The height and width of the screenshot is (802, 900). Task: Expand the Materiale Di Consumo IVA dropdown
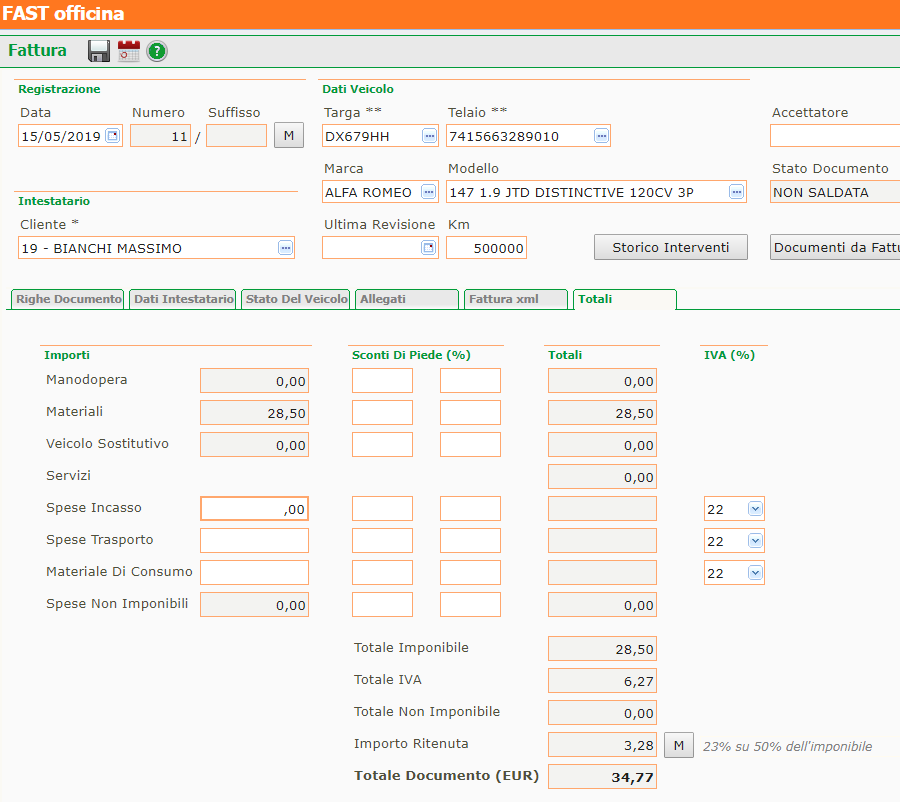(755, 573)
